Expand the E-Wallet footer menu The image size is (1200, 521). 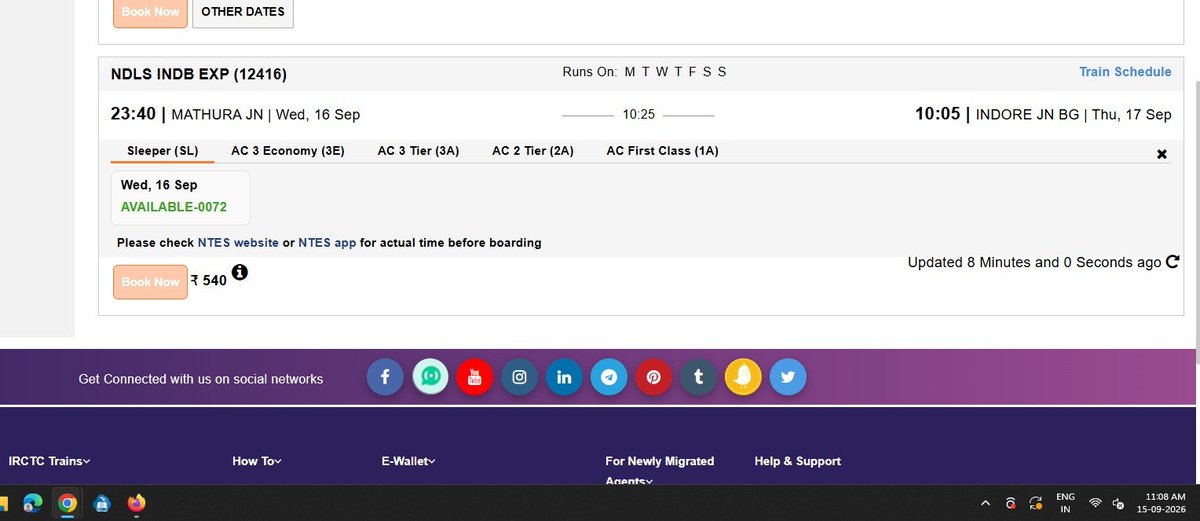coord(408,461)
